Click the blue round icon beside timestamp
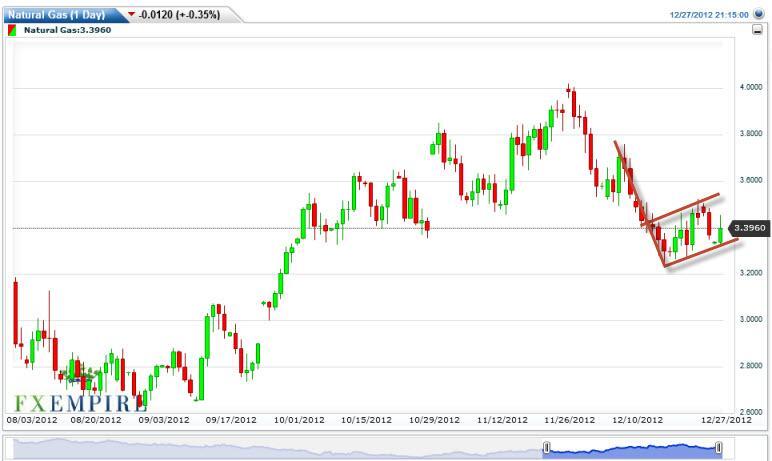This screenshot has height=461, width=772. [x=757, y=15]
